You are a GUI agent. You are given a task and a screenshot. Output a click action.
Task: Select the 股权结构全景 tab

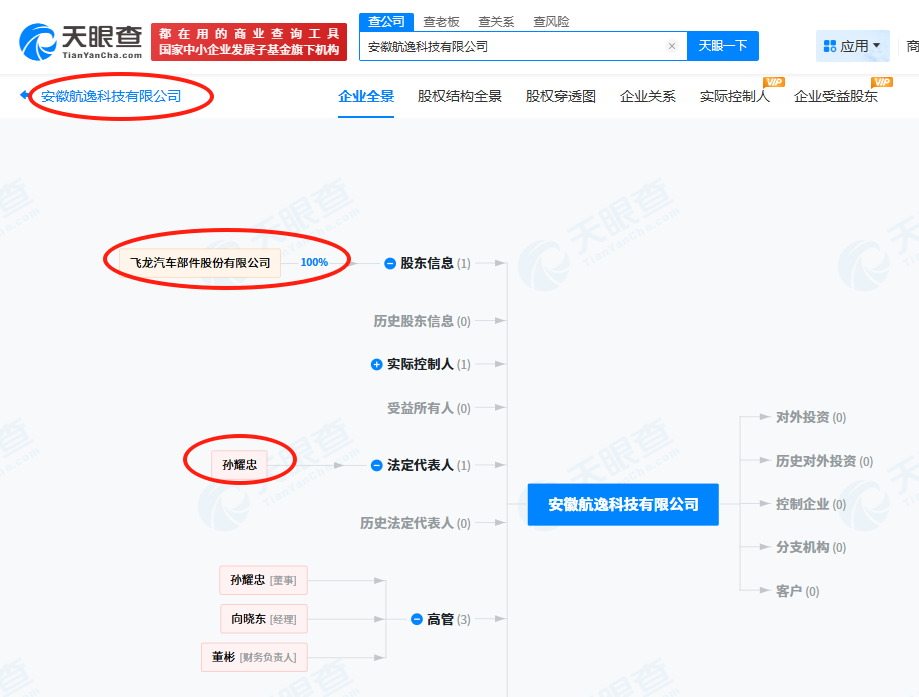tap(460, 96)
